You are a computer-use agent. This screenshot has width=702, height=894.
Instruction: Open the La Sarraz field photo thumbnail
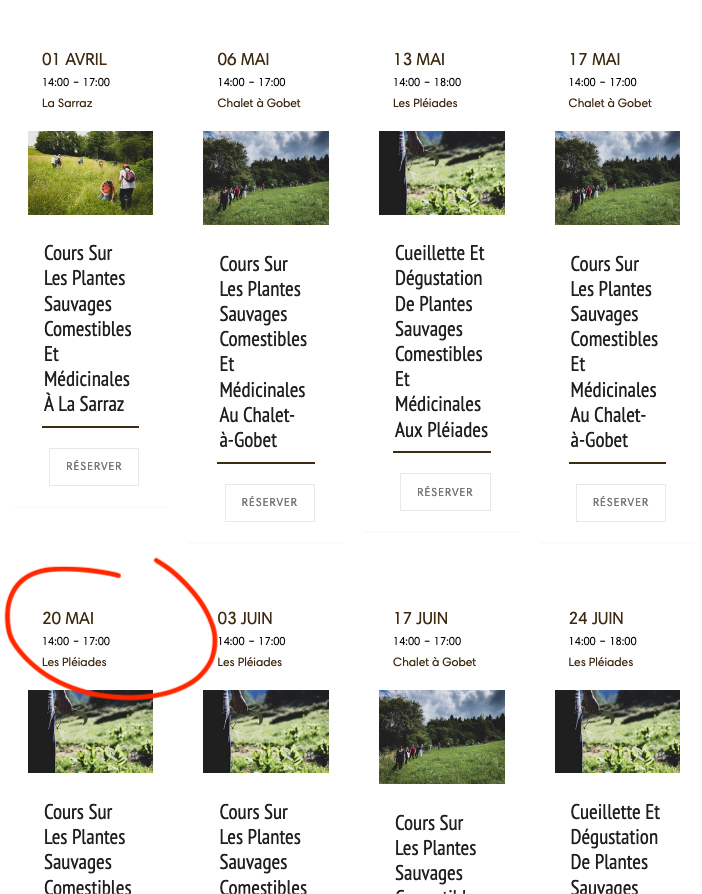(x=91, y=173)
